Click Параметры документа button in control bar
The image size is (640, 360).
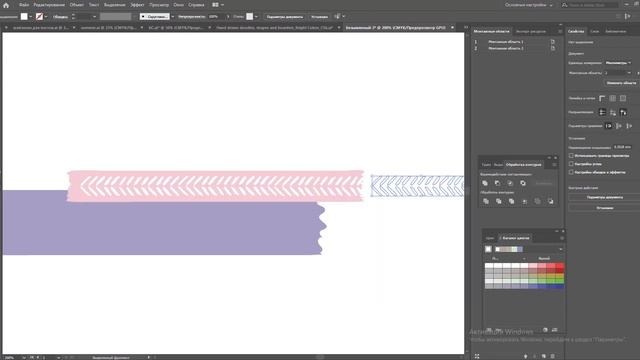pyautogui.click(x=284, y=17)
